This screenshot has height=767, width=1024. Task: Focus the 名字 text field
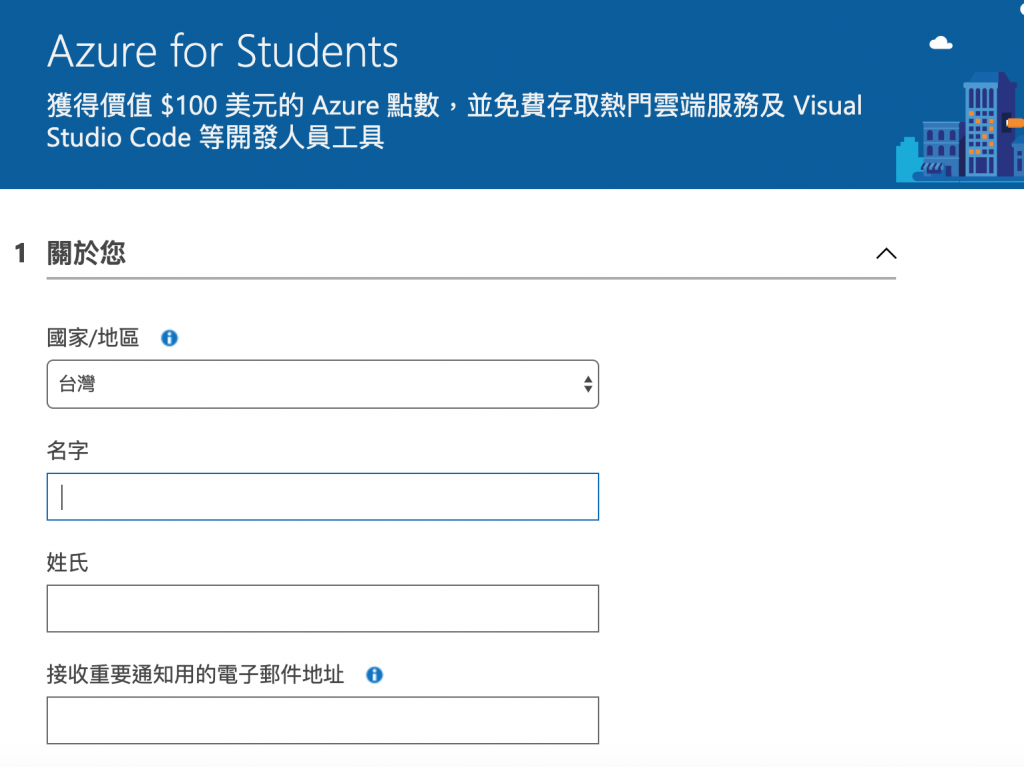pyautogui.click(x=322, y=496)
